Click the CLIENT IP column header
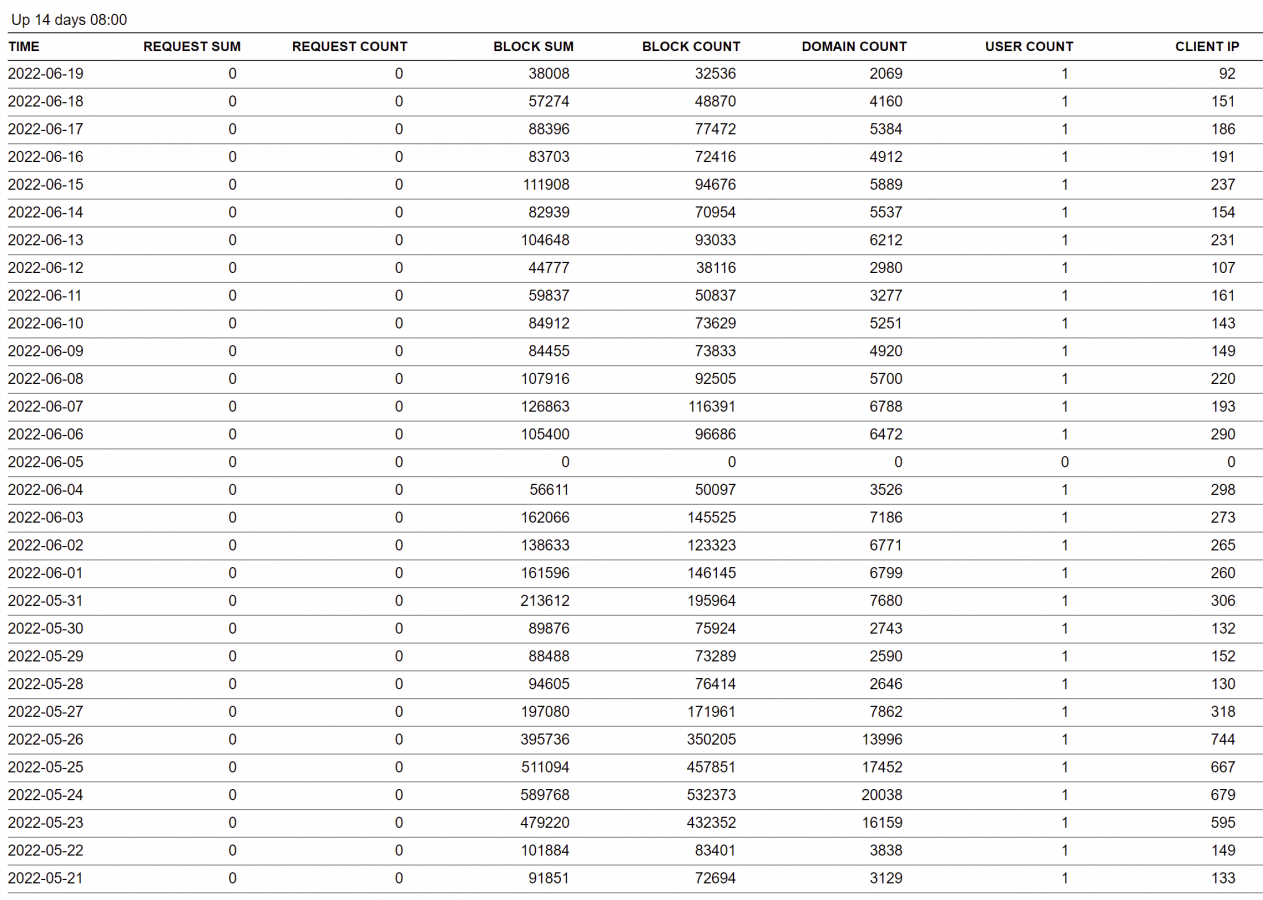1263x900 pixels. [x=1206, y=46]
